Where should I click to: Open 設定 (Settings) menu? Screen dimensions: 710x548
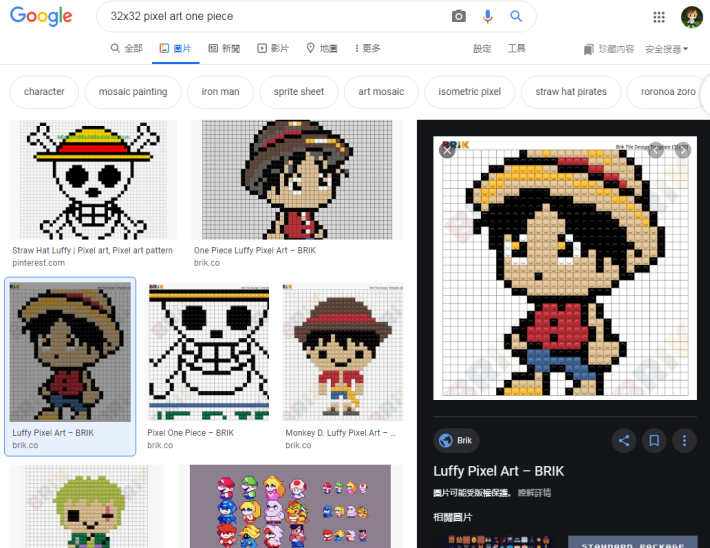click(x=482, y=48)
